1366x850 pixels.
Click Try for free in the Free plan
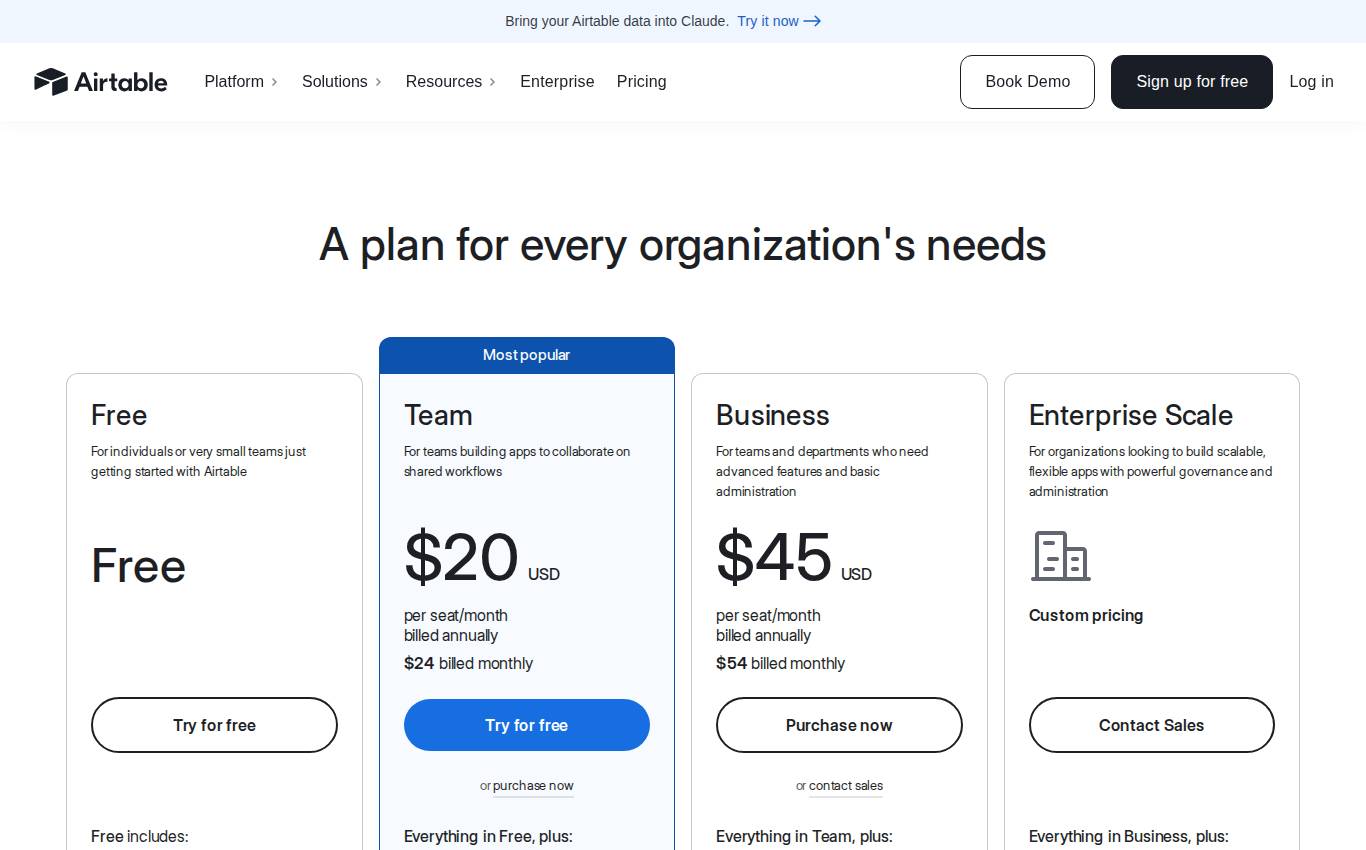214,725
